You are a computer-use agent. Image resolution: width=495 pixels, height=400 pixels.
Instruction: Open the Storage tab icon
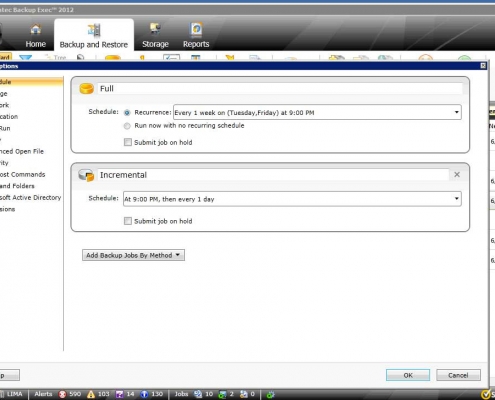155,29
